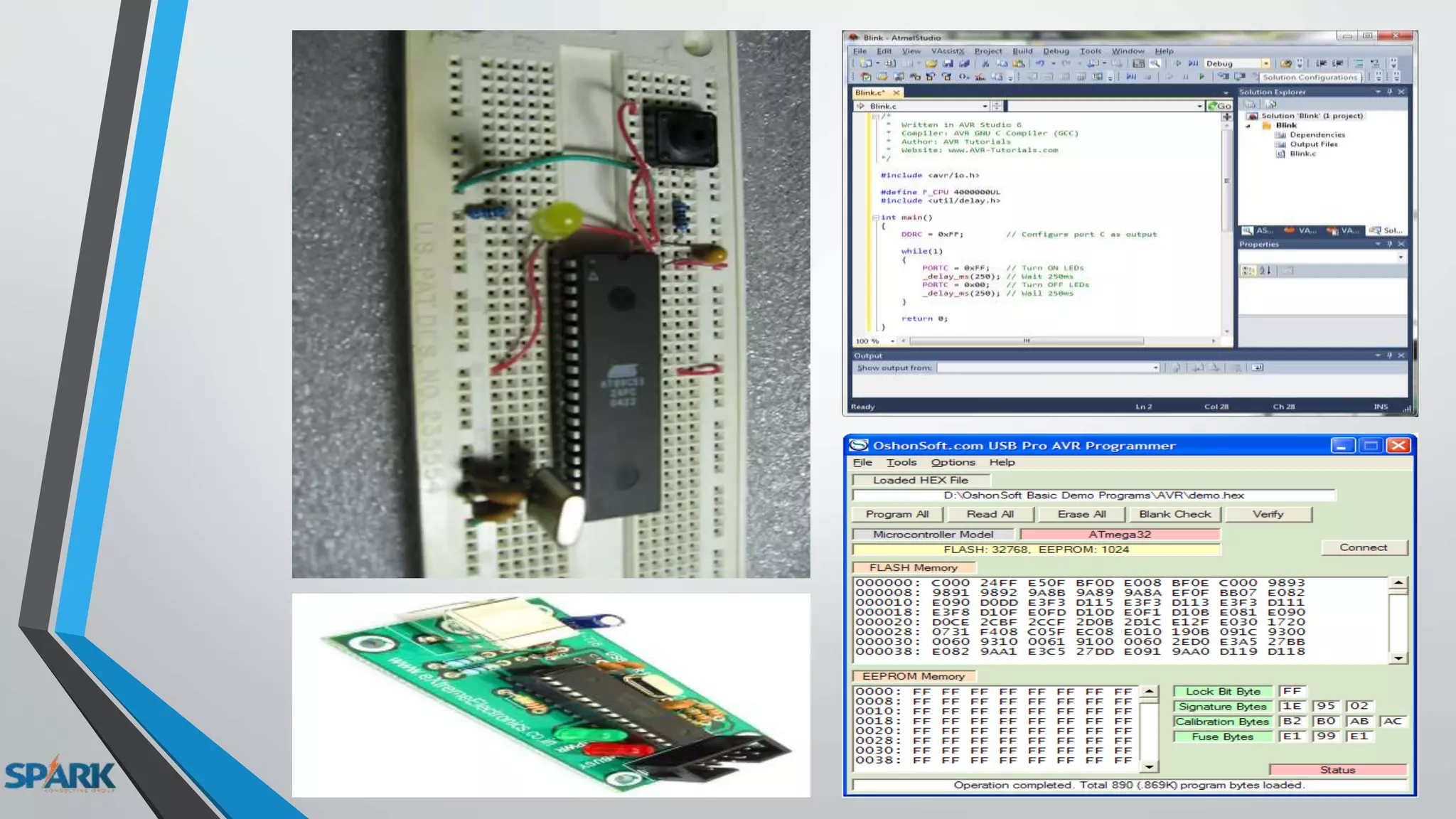Collapse the int main() code block
The width and height of the screenshot is (1456, 819).
coord(876,218)
